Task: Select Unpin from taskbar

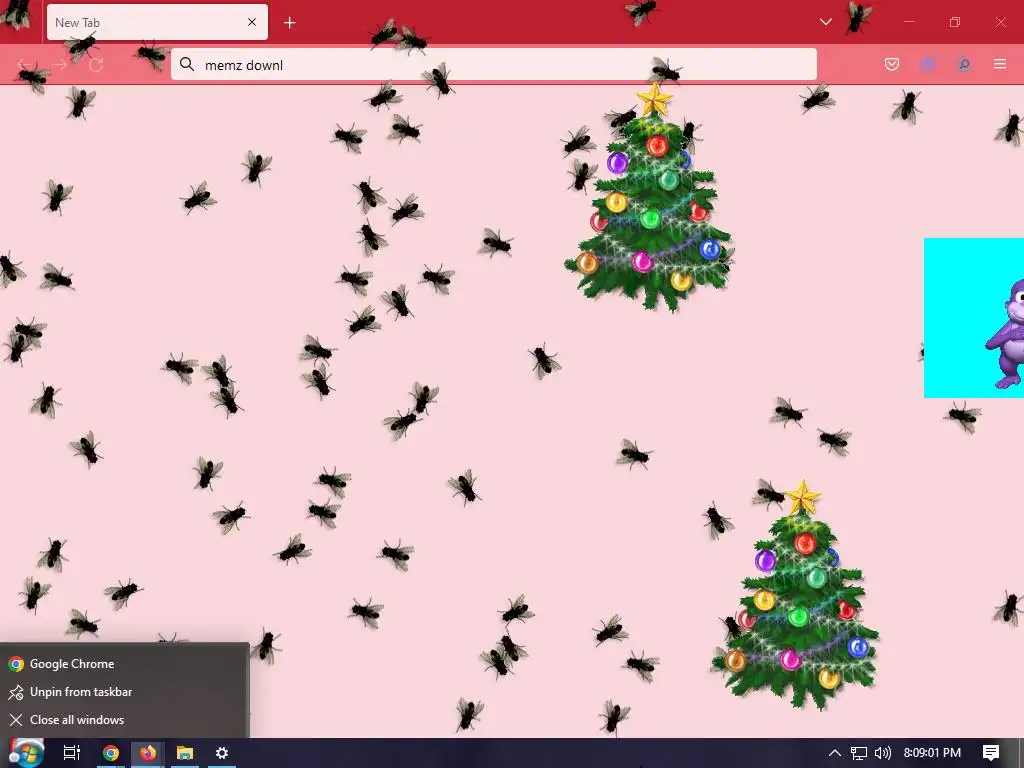Action: point(125,692)
